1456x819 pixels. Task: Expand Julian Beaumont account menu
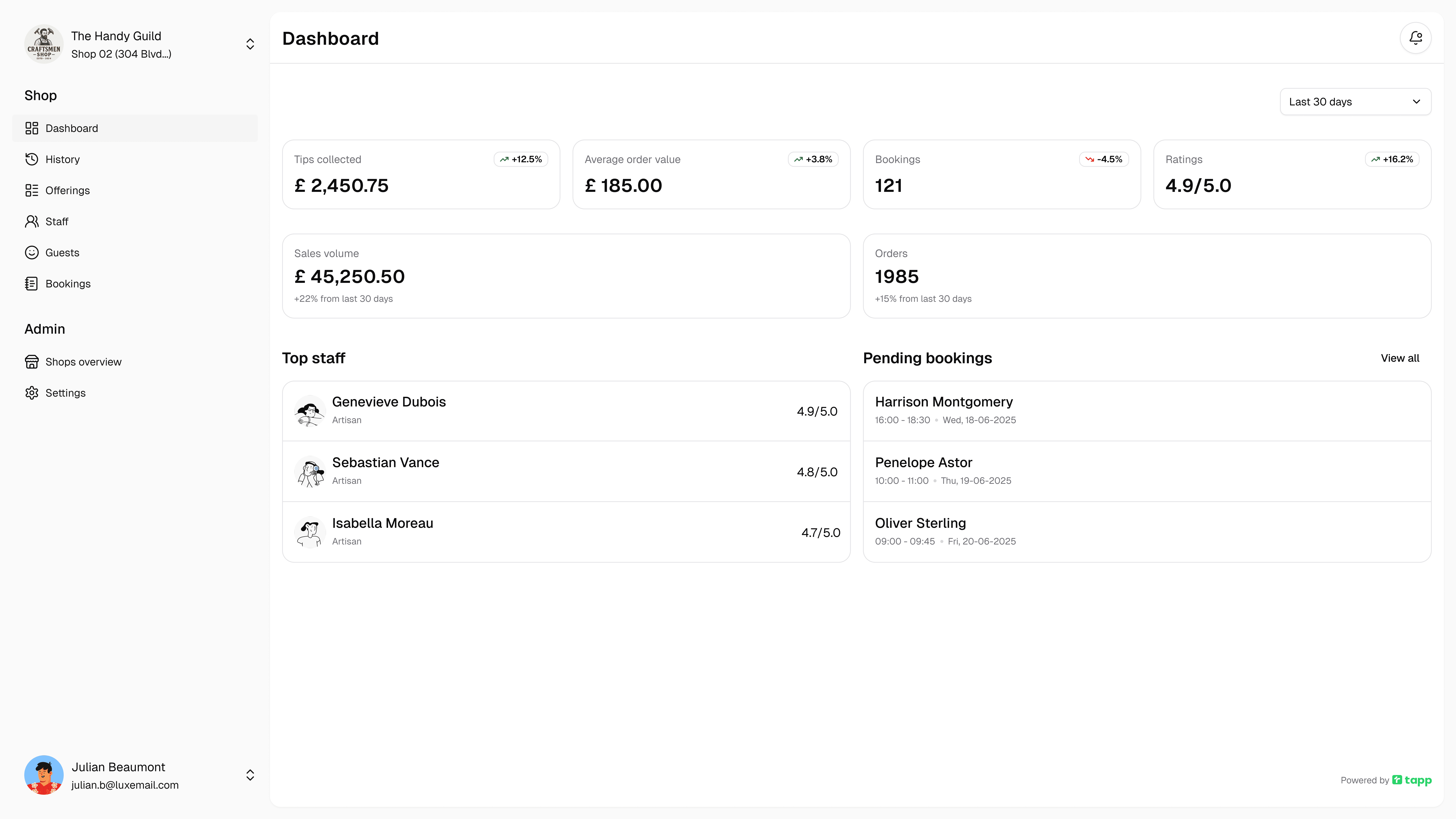coord(250,775)
